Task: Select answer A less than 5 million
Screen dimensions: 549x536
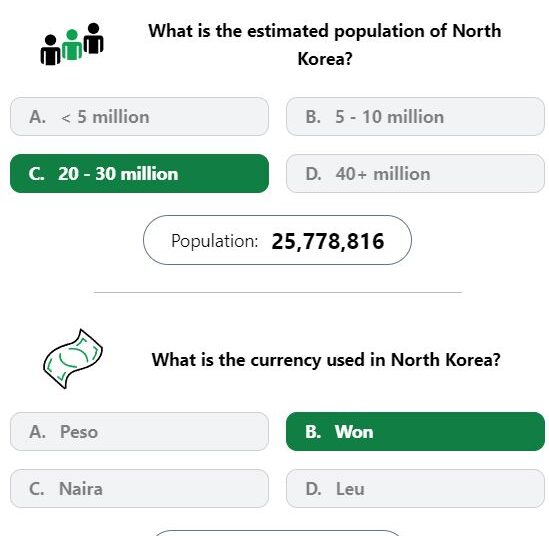Action: click(x=139, y=117)
